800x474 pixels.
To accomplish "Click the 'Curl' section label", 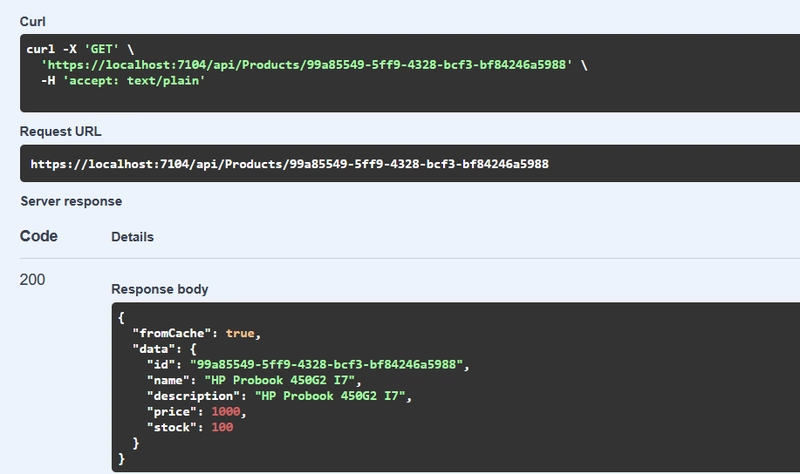I will (32, 21).
